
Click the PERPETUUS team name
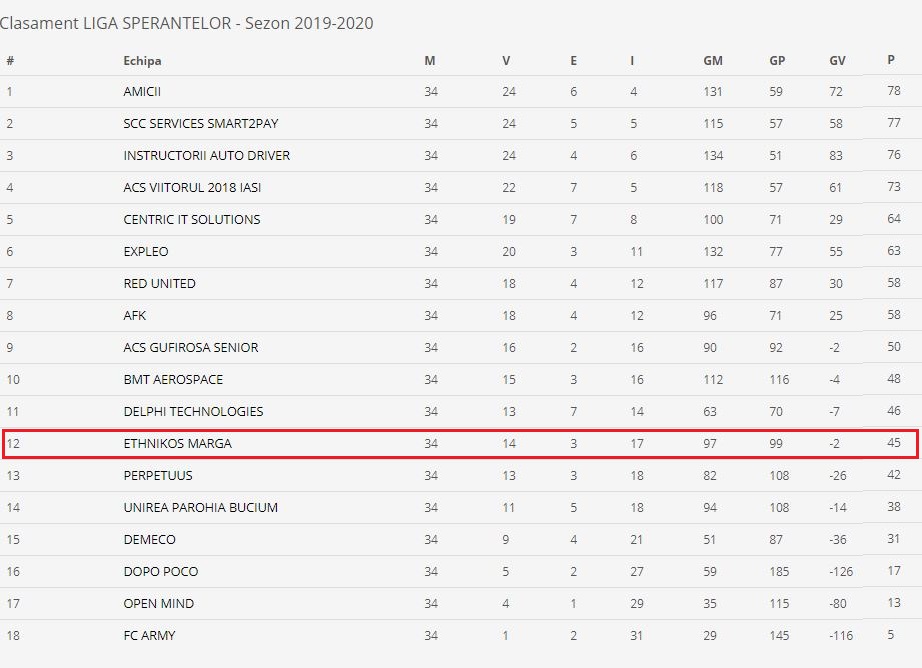[158, 476]
